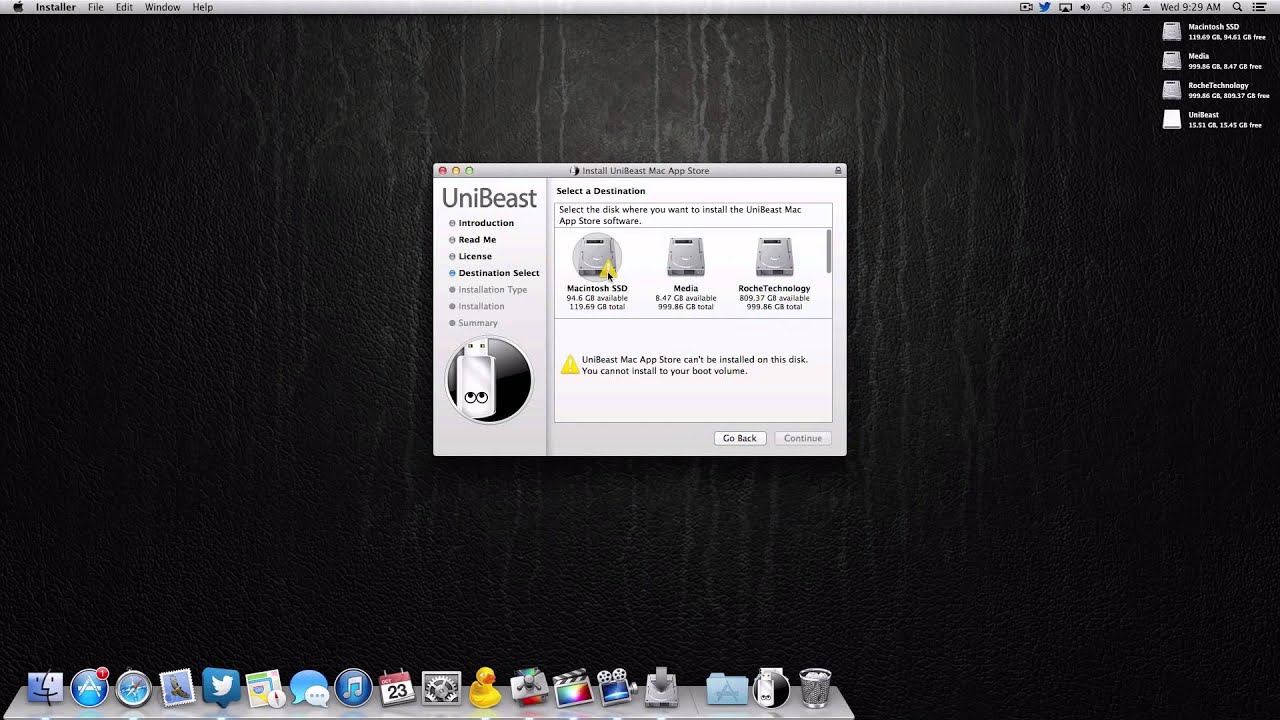This screenshot has width=1280, height=720.
Task: Open the AirPlay display menu bar icon
Action: 1066,7
